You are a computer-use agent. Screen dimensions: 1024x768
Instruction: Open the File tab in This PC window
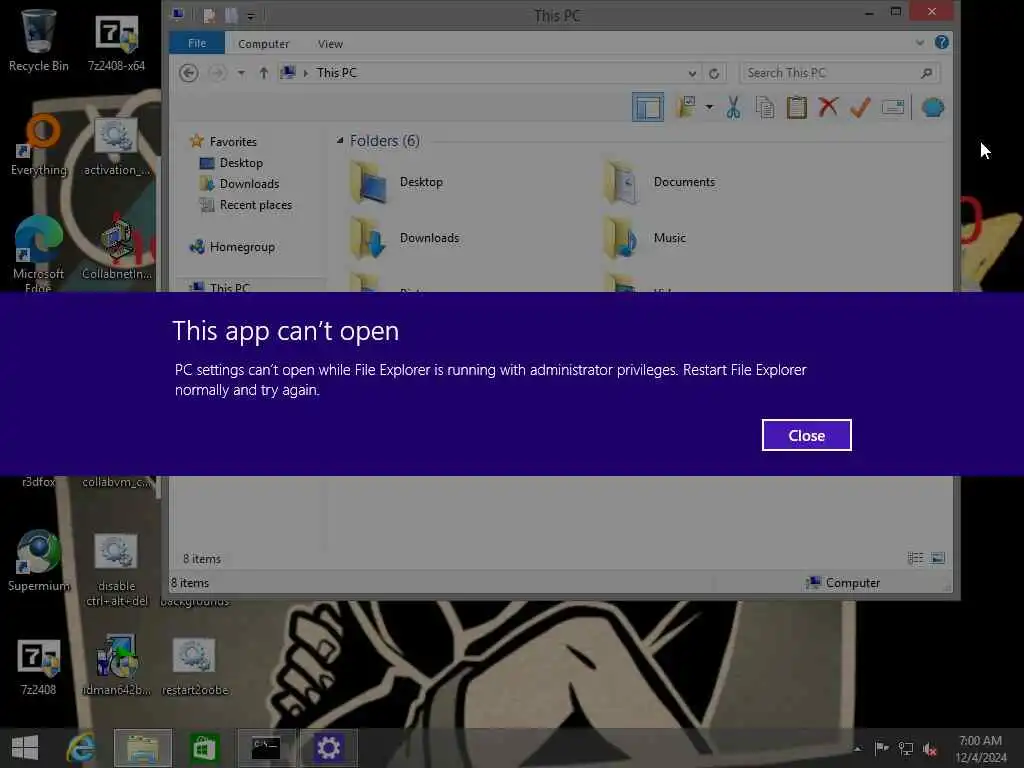197,43
